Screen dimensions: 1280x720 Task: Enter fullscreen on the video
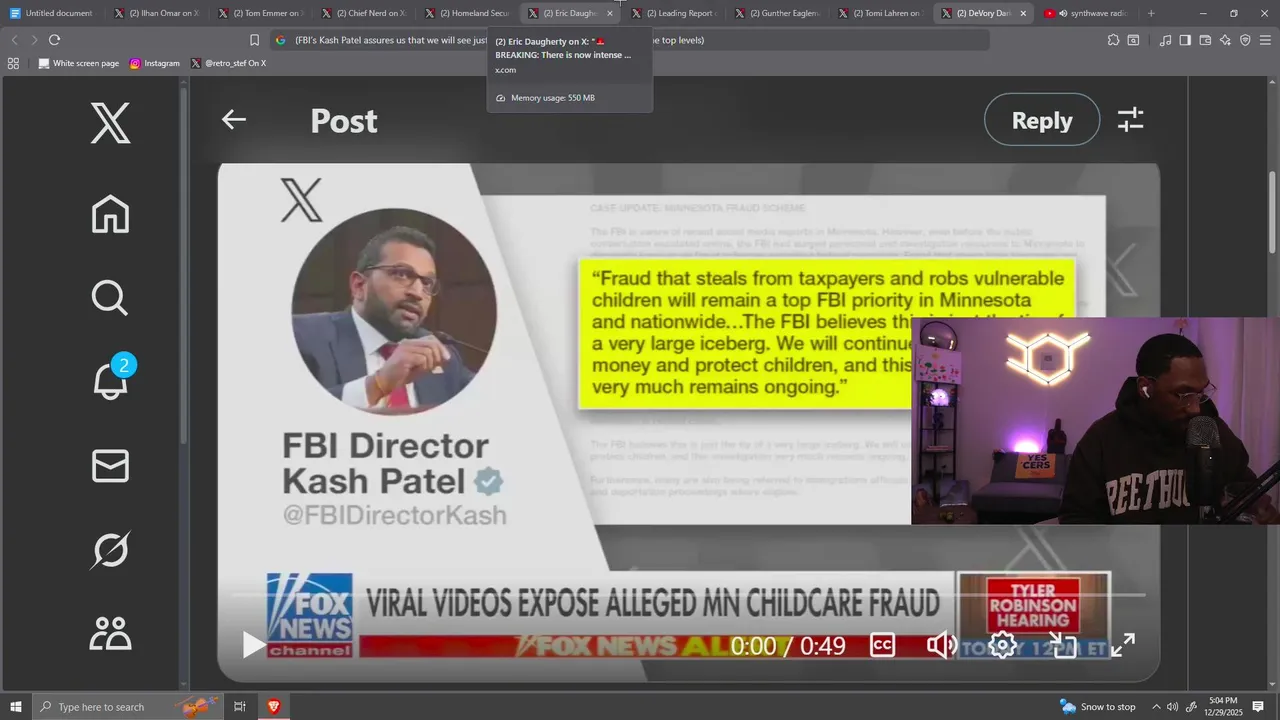tap(1123, 645)
